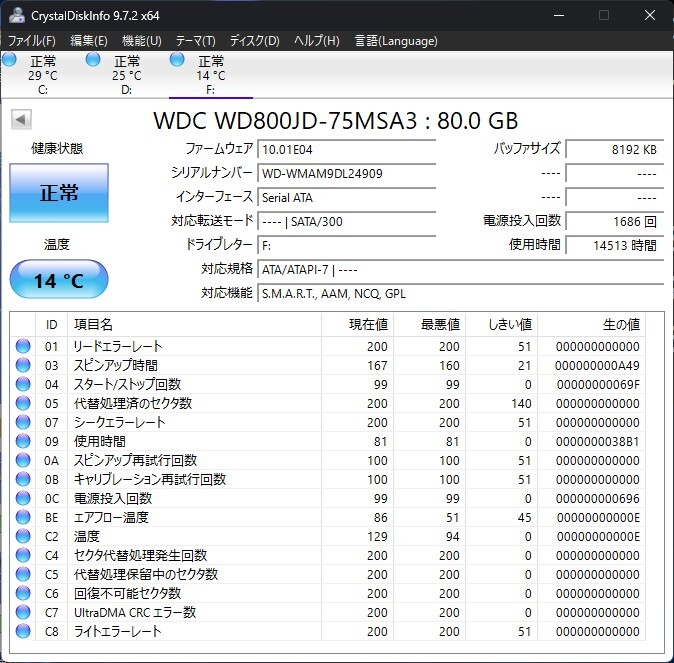This screenshot has height=663, width=674.
Task: Click status orb of row 01 リードエラーレート
Action: click(x=23, y=346)
